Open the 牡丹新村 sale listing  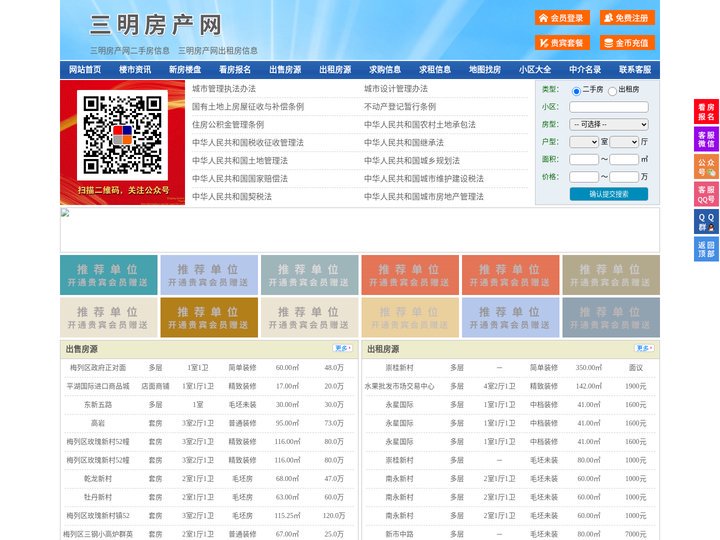tap(98, 497)
